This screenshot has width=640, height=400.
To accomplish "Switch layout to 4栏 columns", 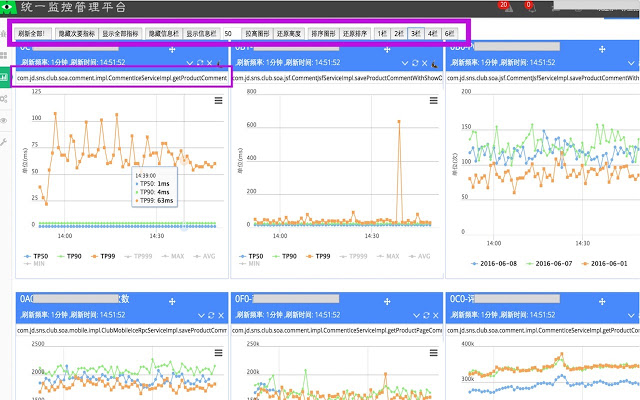I will (x=432, y=33).
